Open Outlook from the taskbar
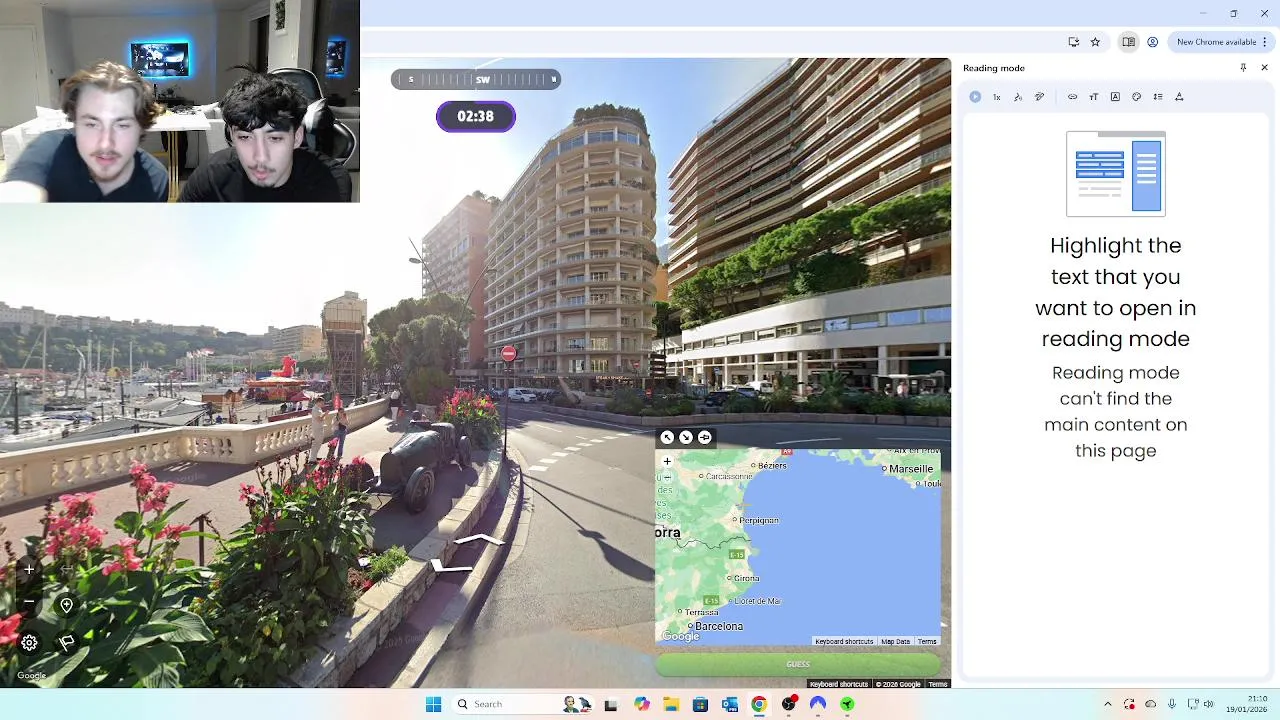1280x720 pixels. tap(730, 704)
